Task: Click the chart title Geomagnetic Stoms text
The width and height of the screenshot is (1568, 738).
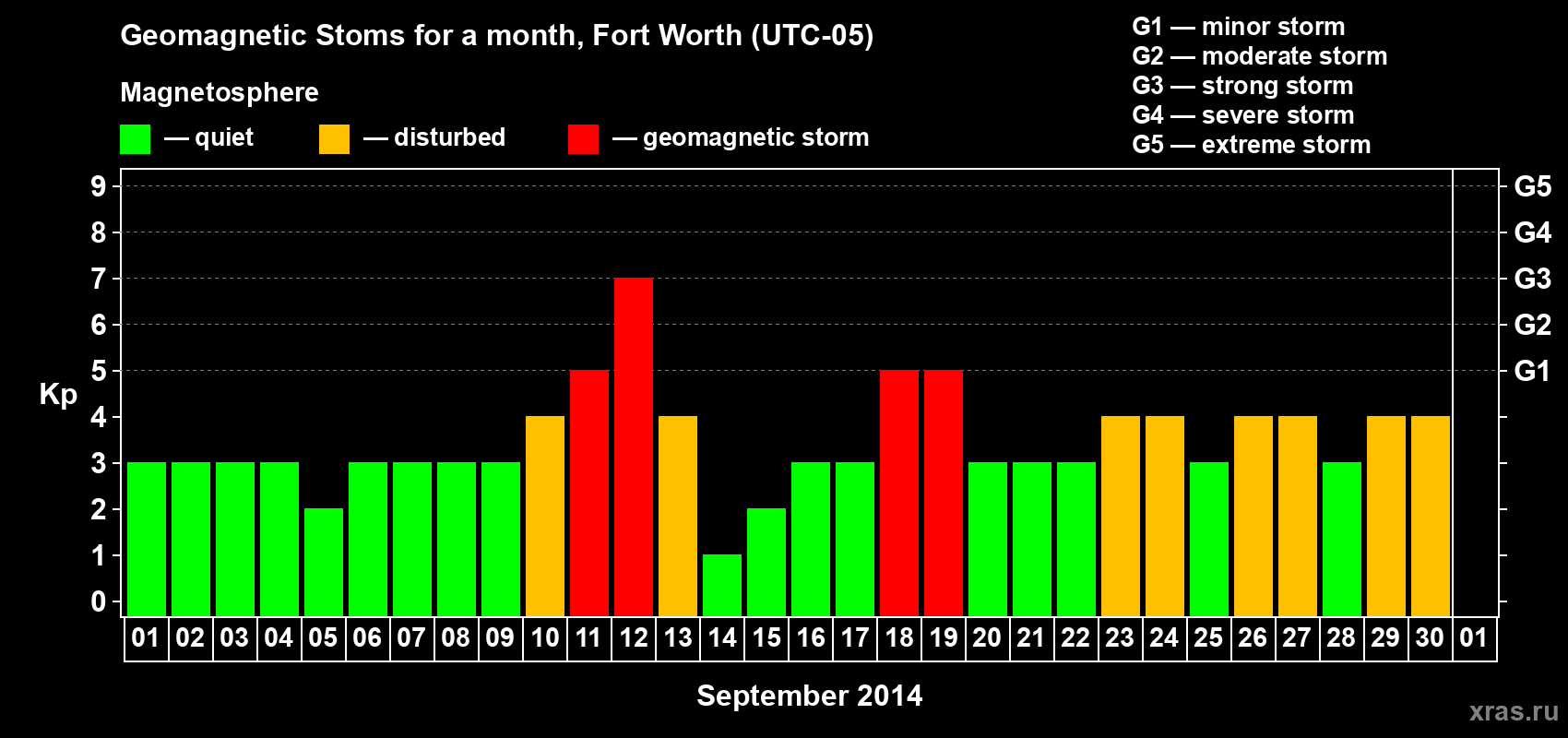Action: point(497,35)
